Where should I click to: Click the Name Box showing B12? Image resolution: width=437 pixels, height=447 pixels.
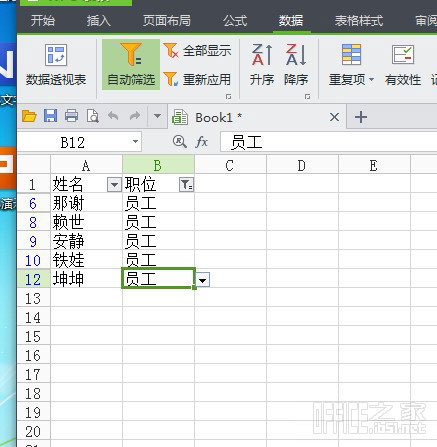tap(73, 142)
